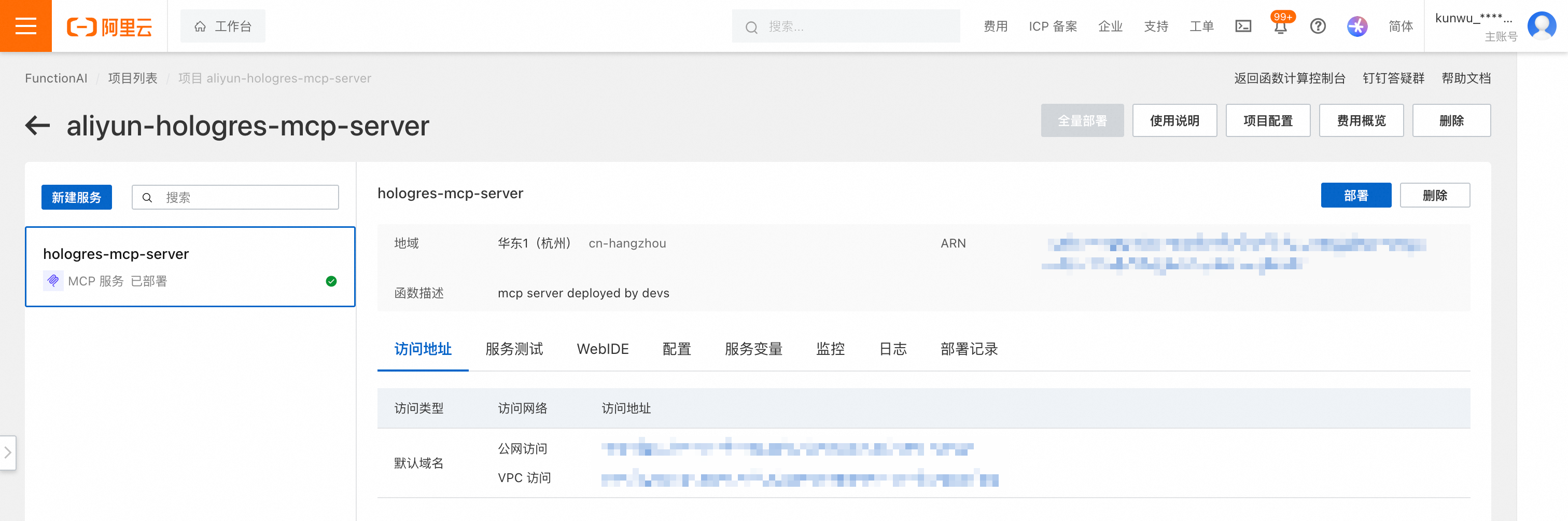Open the 支持 menu
This screenshot has width=1568, height=521.
pos(1156,26)
